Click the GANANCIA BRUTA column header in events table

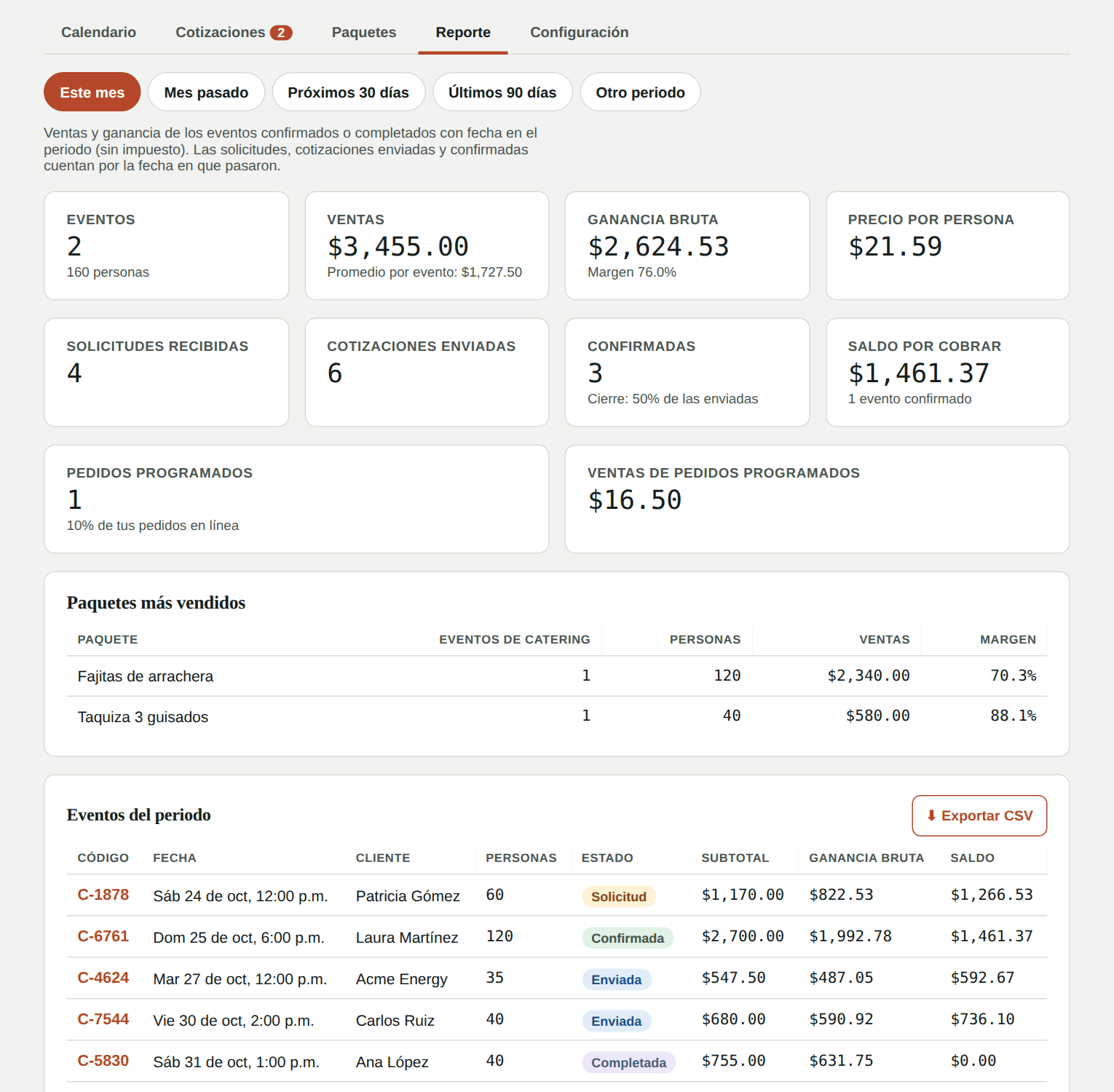tap(866, 858)
